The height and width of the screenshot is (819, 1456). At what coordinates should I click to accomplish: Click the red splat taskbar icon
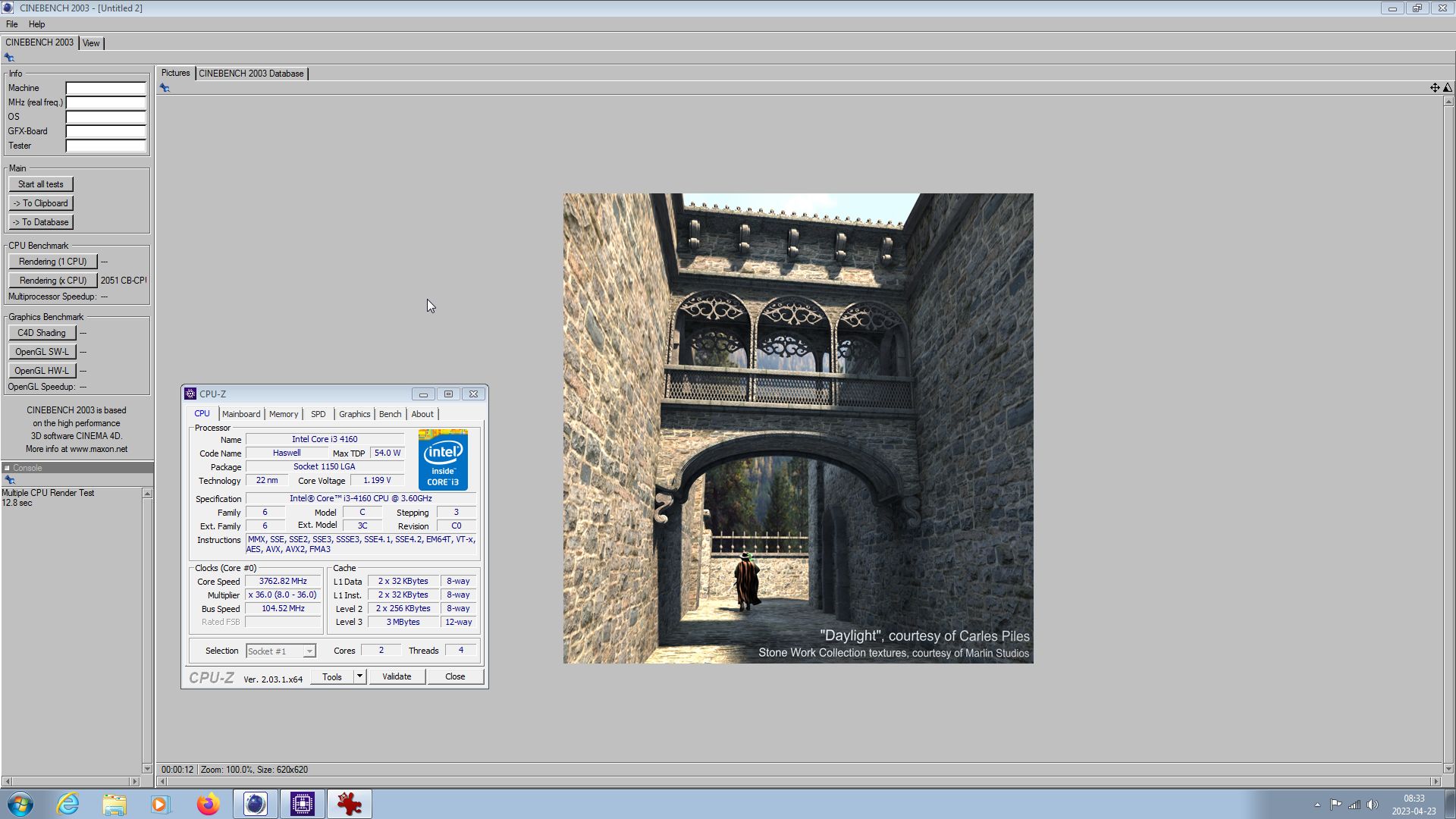[x=349, y=804]
